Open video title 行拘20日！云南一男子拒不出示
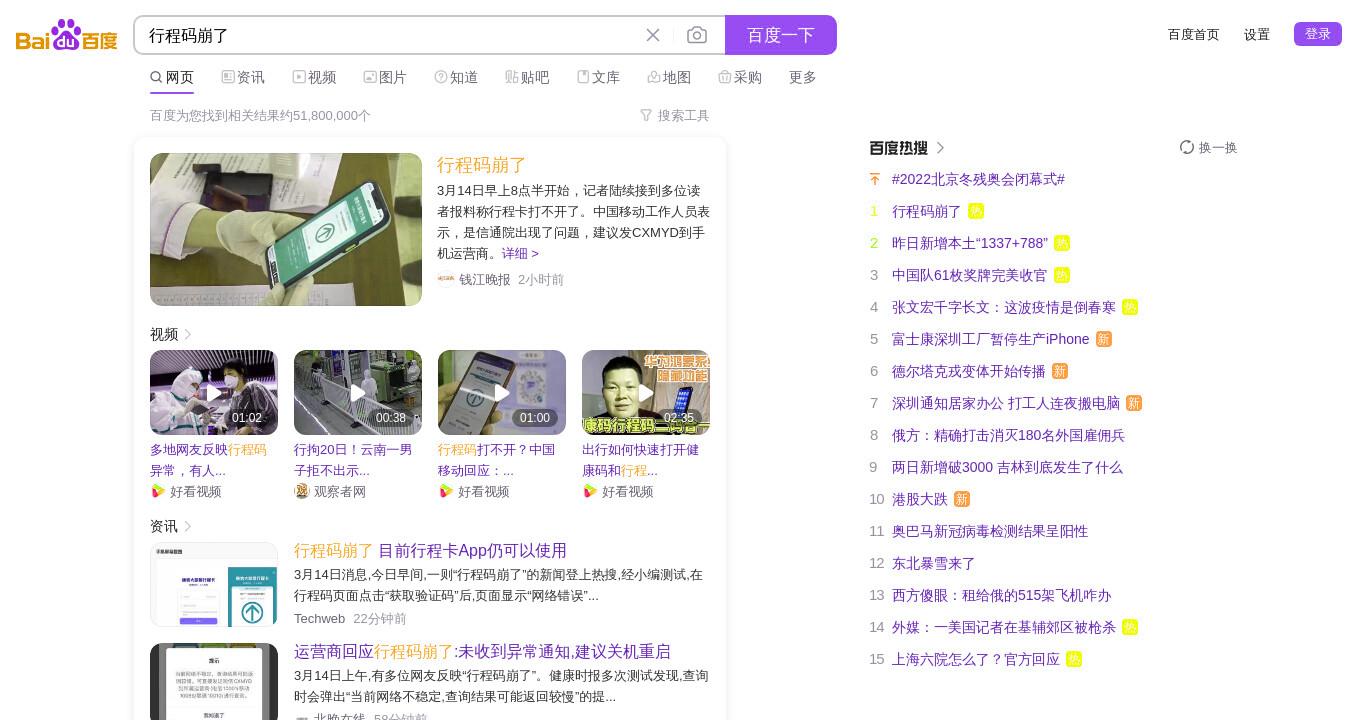The width and height of the screenshot is (1366, 720). [354, 460]
